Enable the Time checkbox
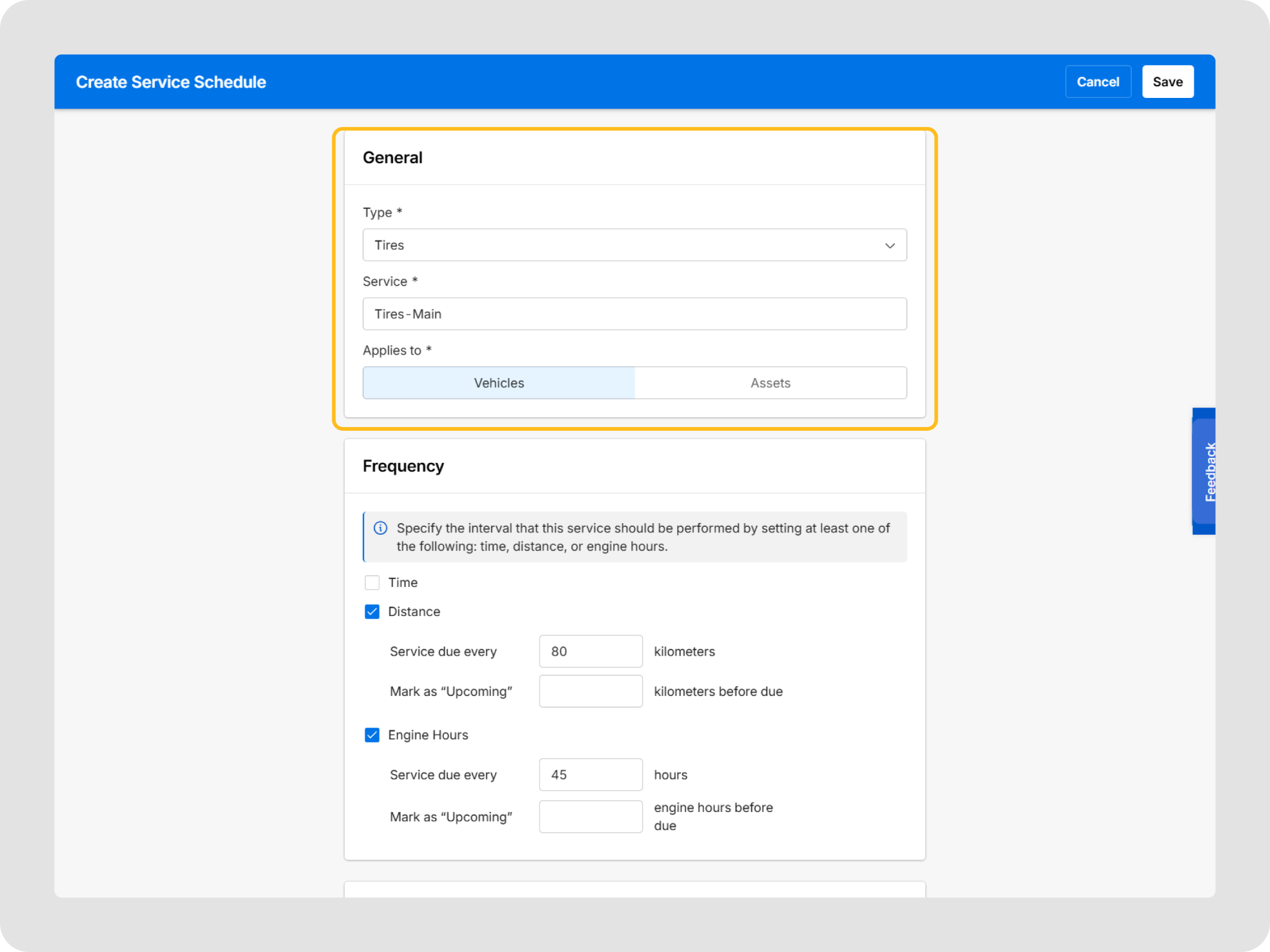 coord(372,583)
